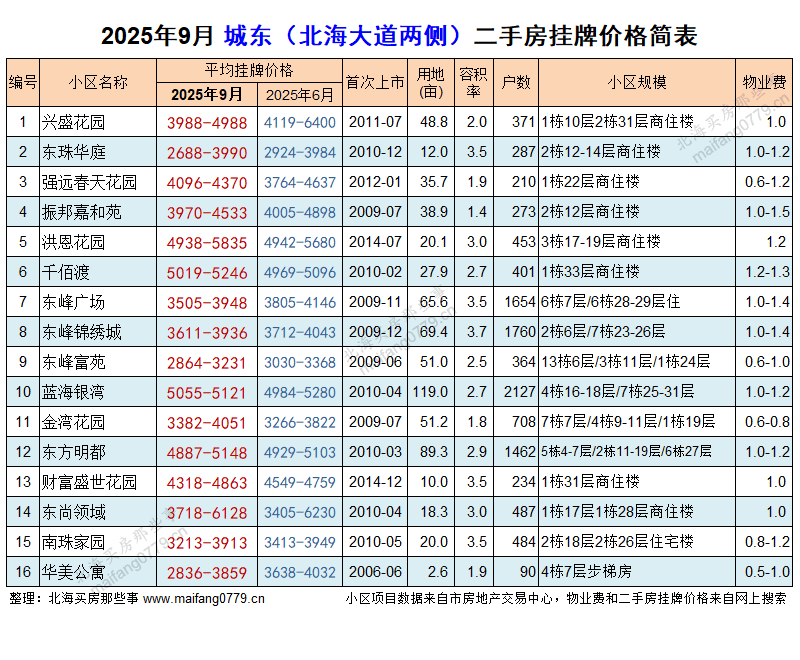Click the floor area ratio 3.7
This screenshot has height=660, width=800.
[x=477, y=332]
